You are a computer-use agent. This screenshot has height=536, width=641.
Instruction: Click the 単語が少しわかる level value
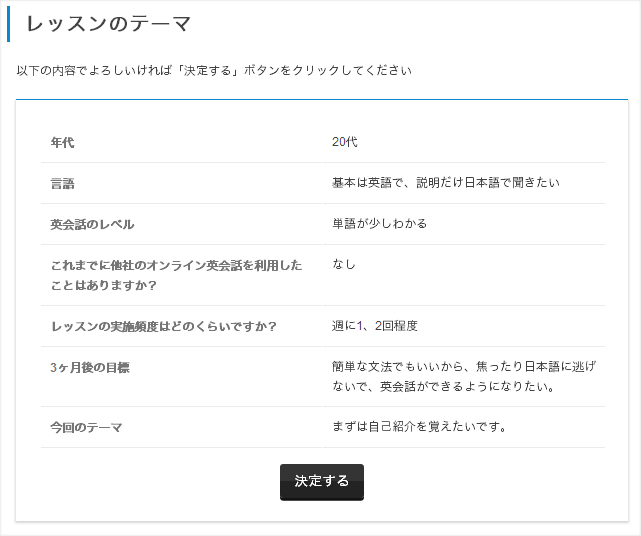click(379, 224)
